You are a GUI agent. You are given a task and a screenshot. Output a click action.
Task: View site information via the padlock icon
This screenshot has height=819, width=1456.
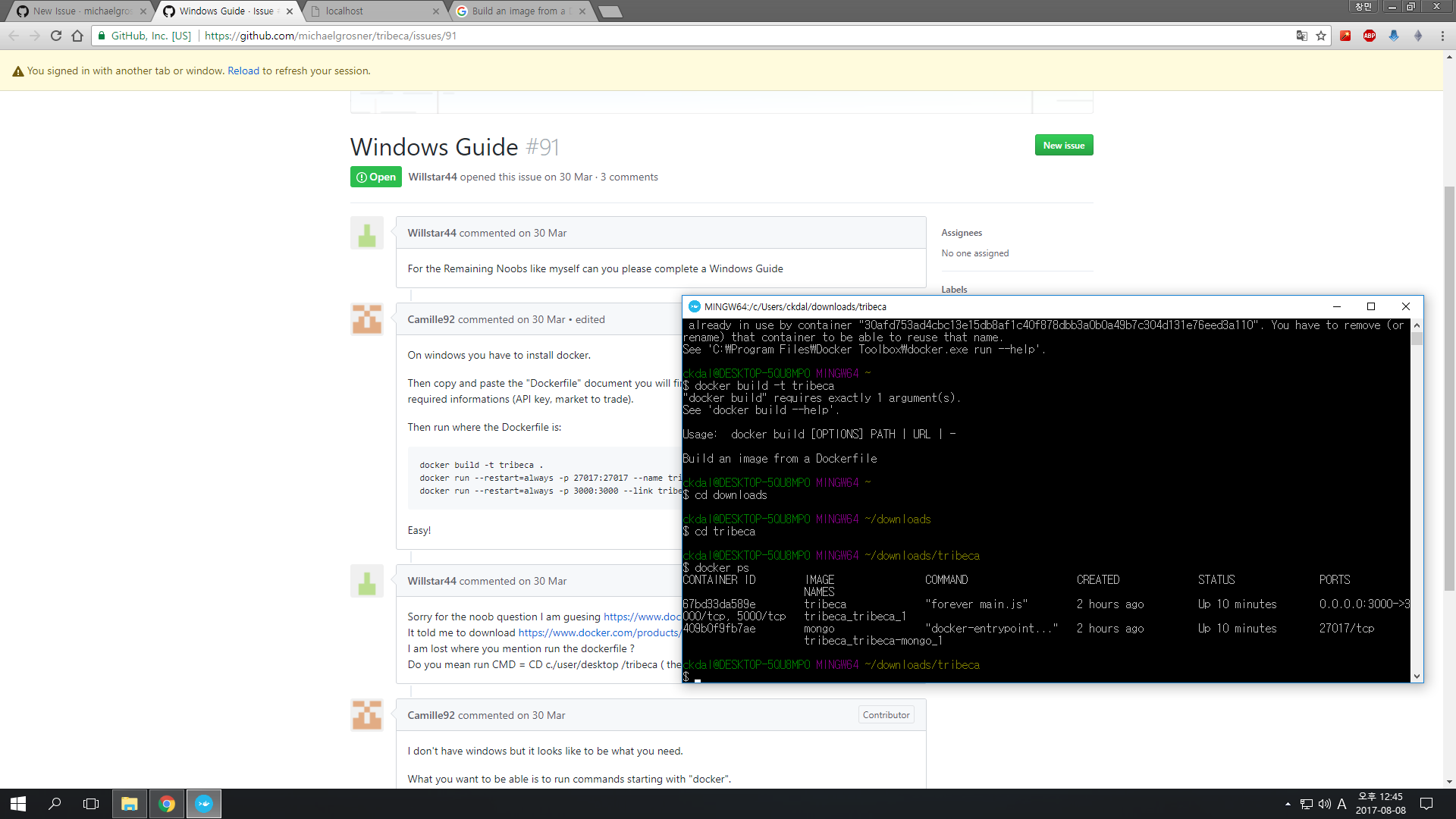pyautogui.click(x=101, y=35)
